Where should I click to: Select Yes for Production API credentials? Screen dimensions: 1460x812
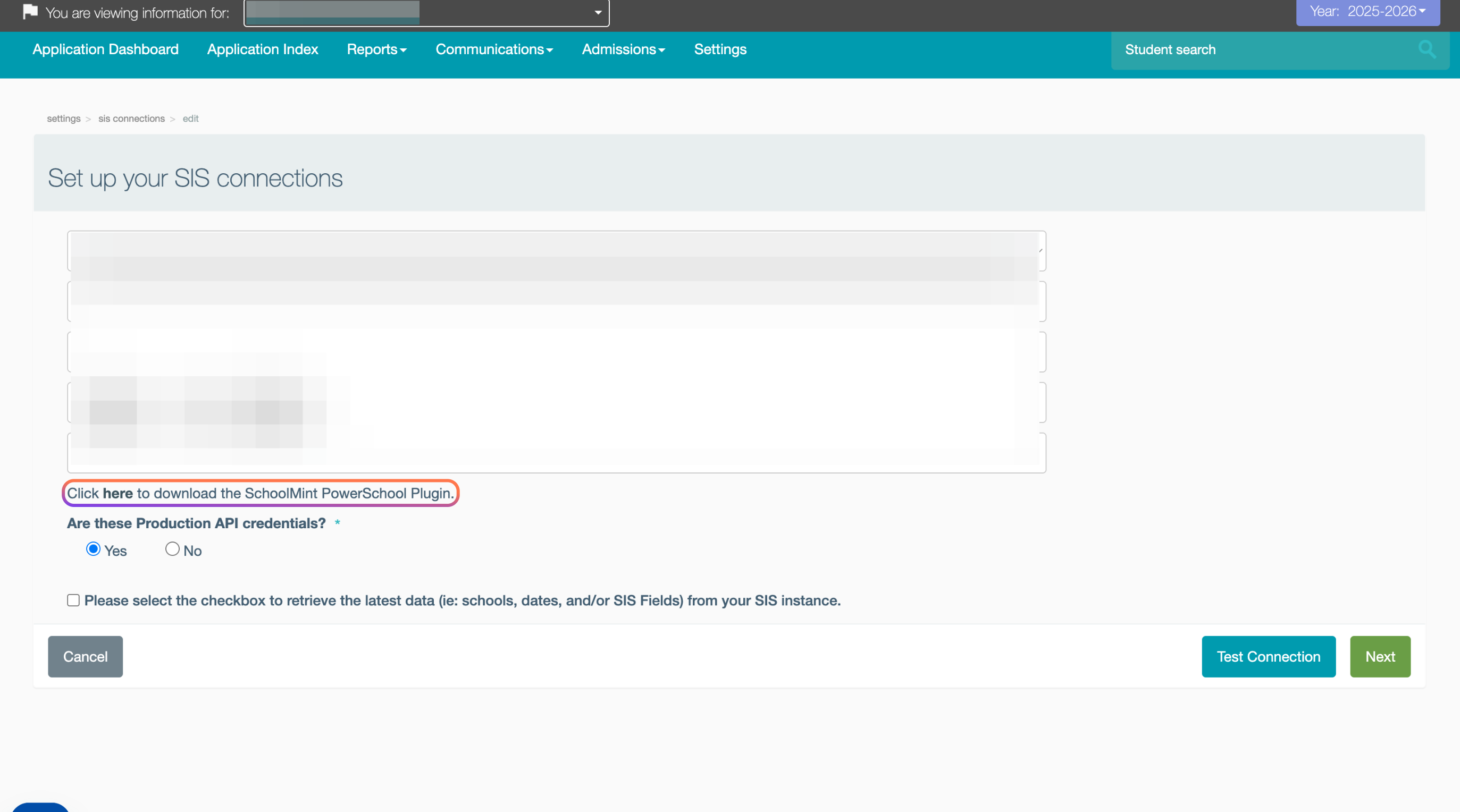coord(94,549)
